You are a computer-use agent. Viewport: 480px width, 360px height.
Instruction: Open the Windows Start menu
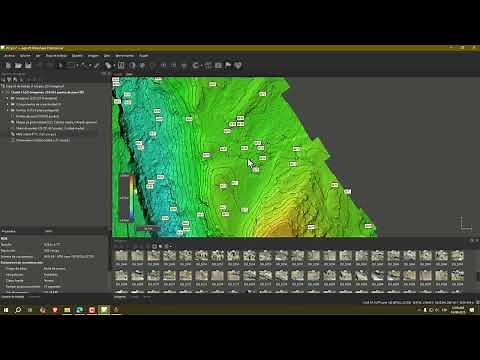click(6, 310)
